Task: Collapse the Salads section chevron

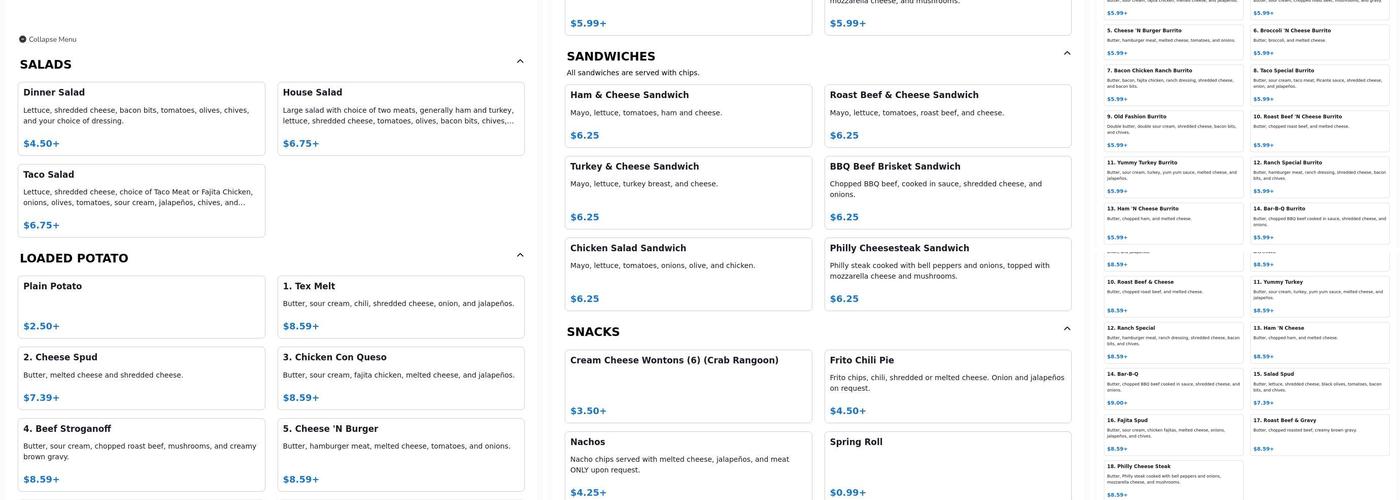Action: [x=520, y=62]
